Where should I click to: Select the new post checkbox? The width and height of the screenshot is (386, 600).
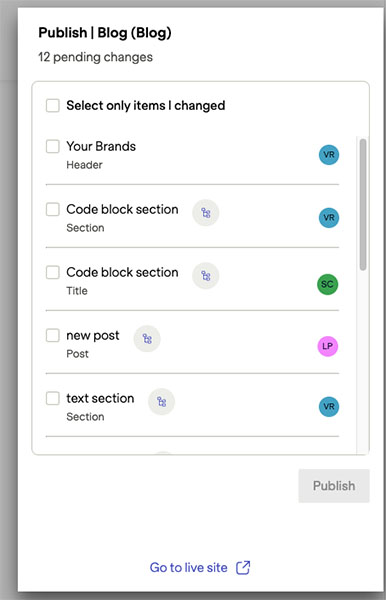53,335
